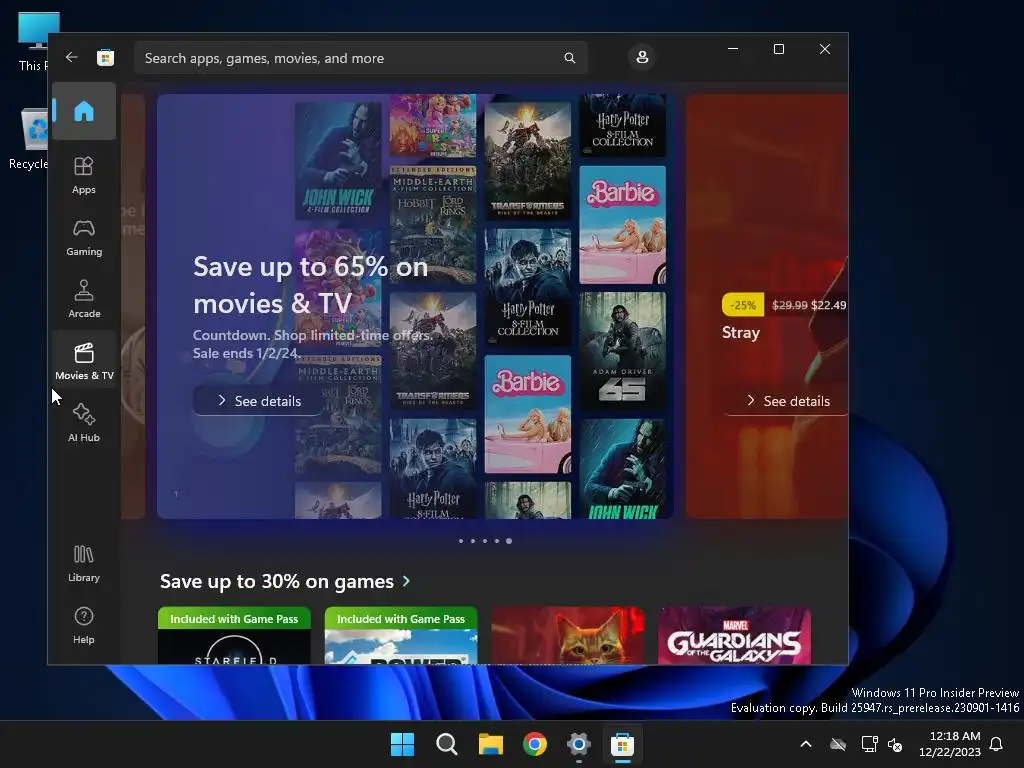
Task: Open the network status tray icon
Action: coord(869,744)
